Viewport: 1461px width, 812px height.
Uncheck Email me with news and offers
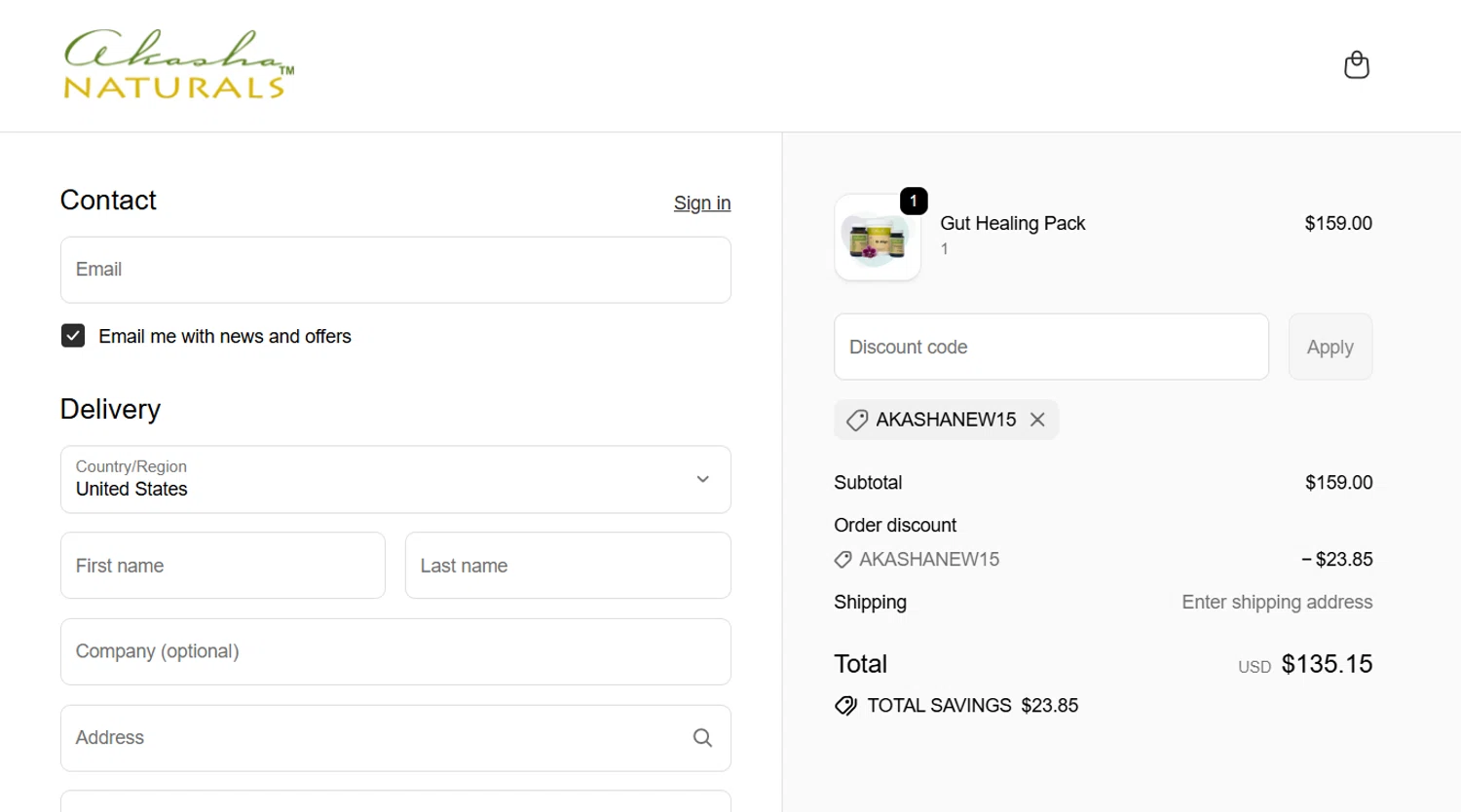(73, 336)
